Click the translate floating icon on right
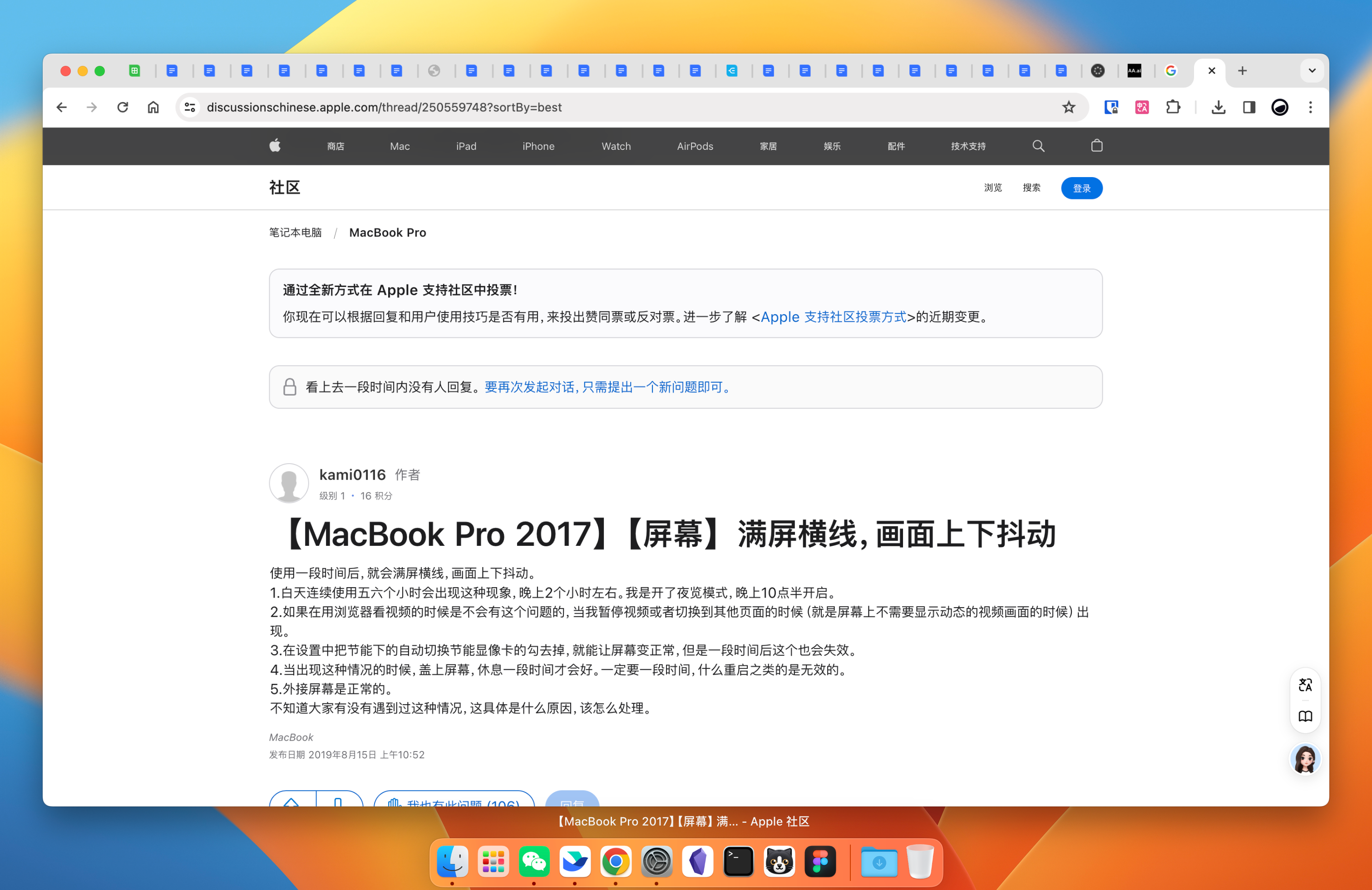This screenshot has width=1372, height=890. point(1305,685)
